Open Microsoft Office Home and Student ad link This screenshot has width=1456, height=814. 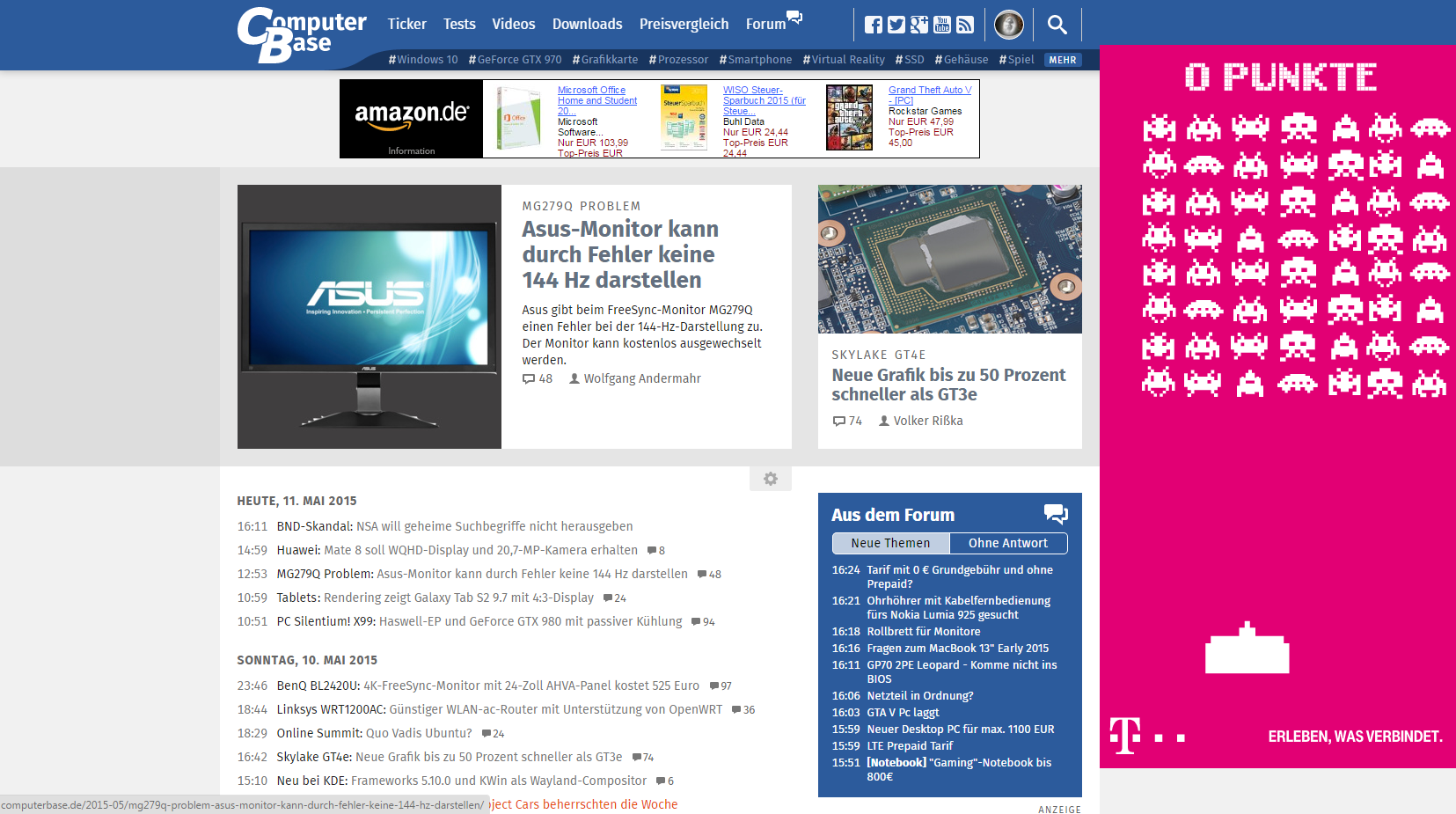597,100
